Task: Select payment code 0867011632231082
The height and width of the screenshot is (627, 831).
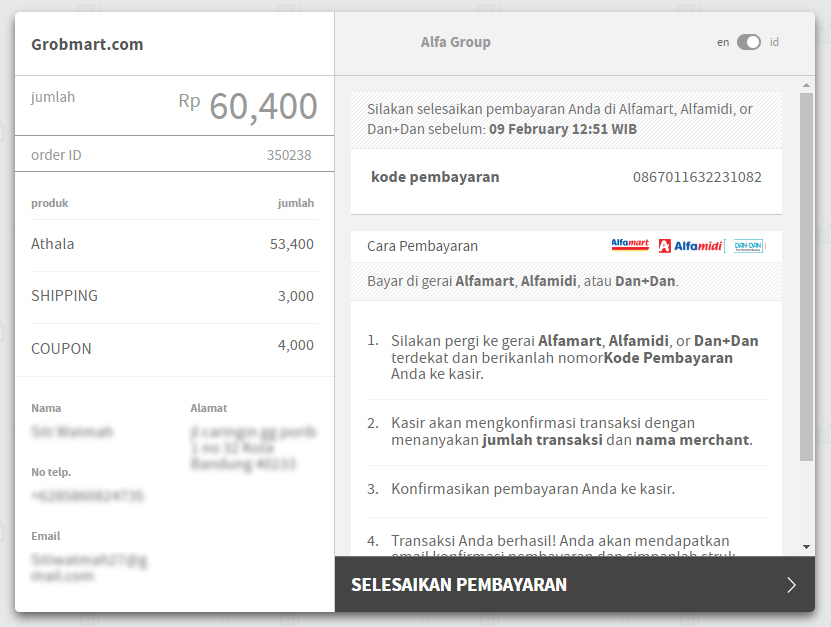Action: [x=697, y=177]
